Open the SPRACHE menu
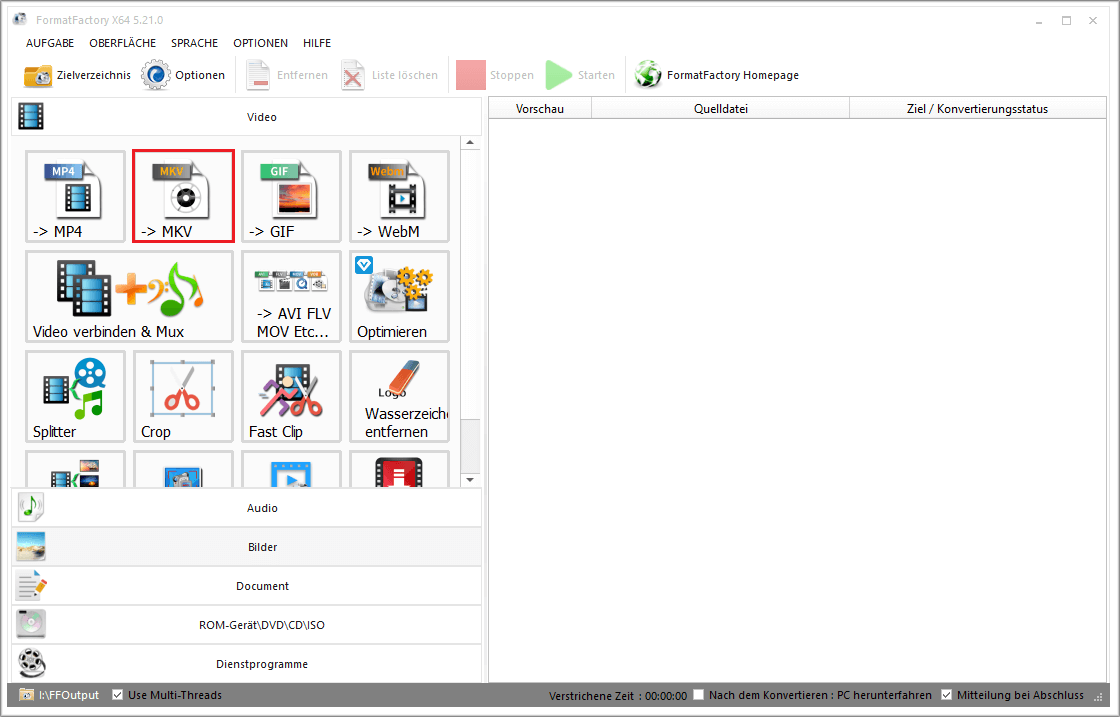The height and width of the screenshot is (717, 1120). (194, 43)
